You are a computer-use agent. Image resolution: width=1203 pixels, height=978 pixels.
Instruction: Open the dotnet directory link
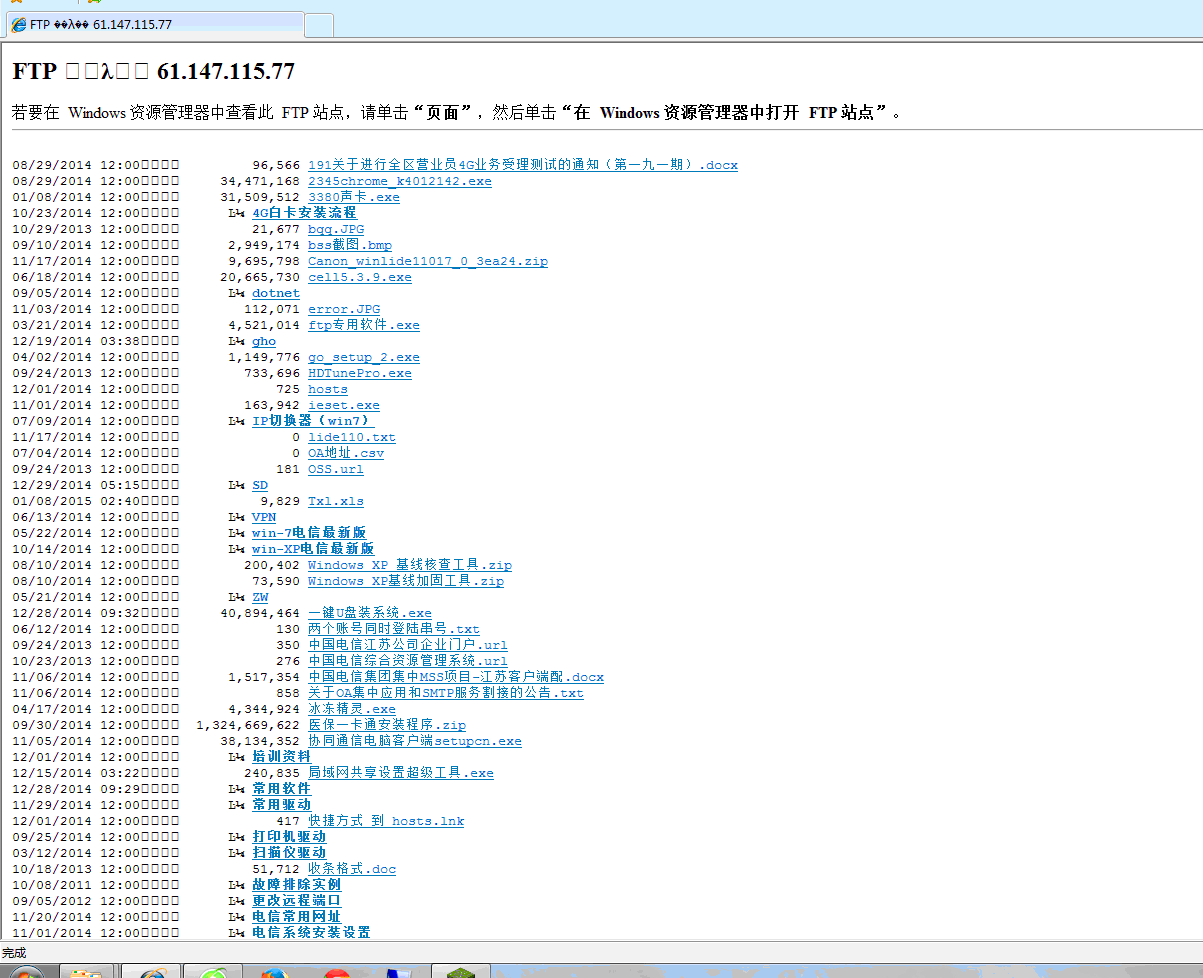276,293
